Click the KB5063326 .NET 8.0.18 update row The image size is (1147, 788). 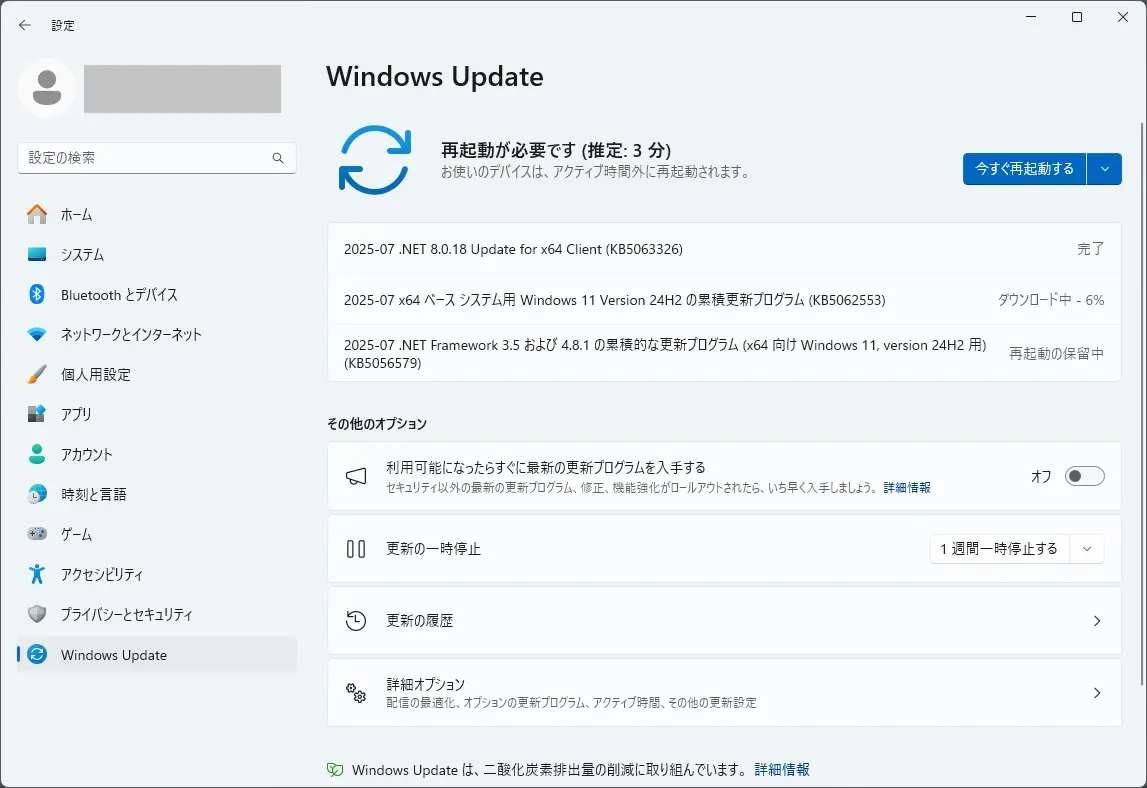724,249
